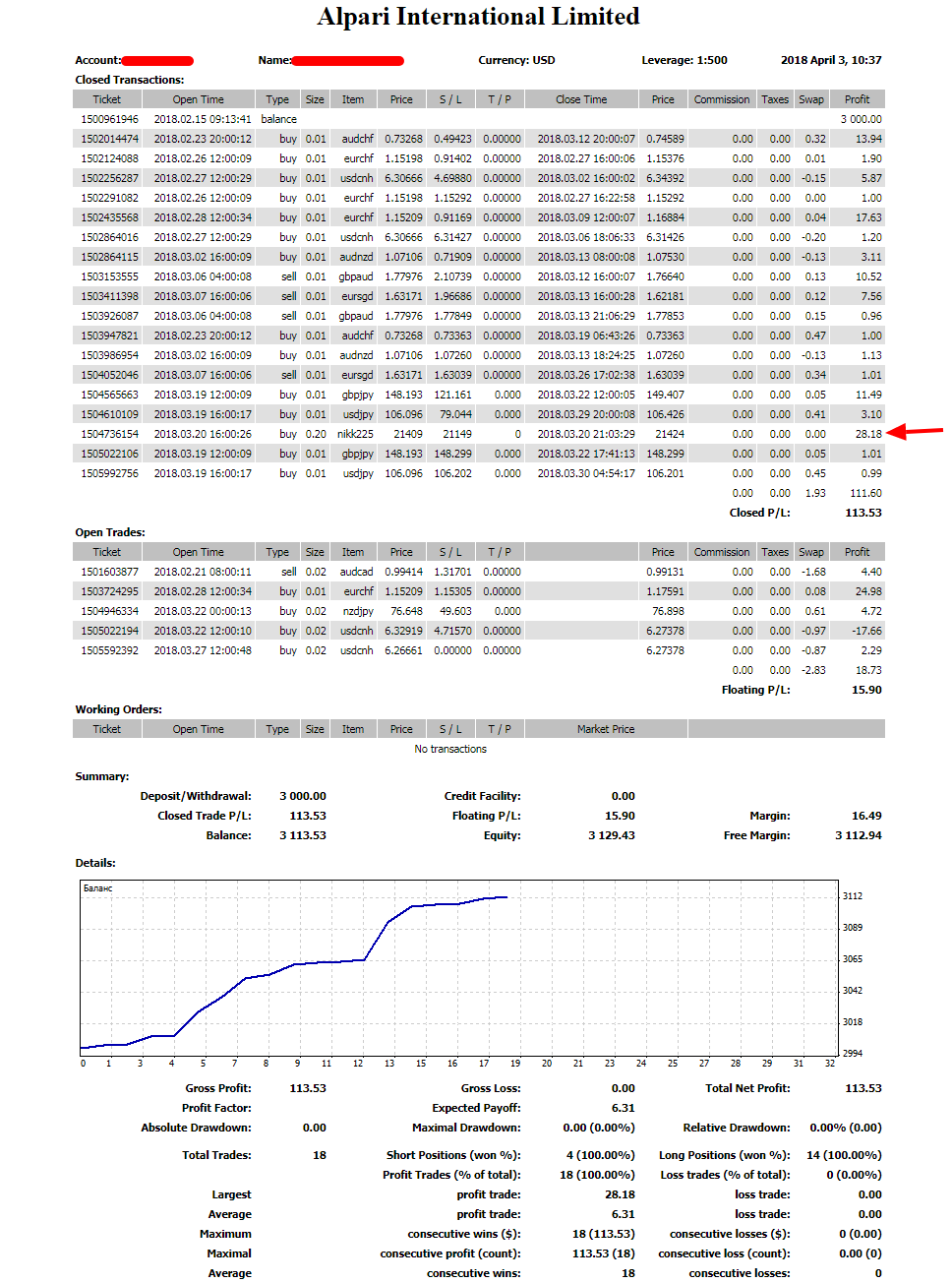Select the 'Currency: USD' text
Viewport: 952px width, 1283px height.
(x=516, y=60)
